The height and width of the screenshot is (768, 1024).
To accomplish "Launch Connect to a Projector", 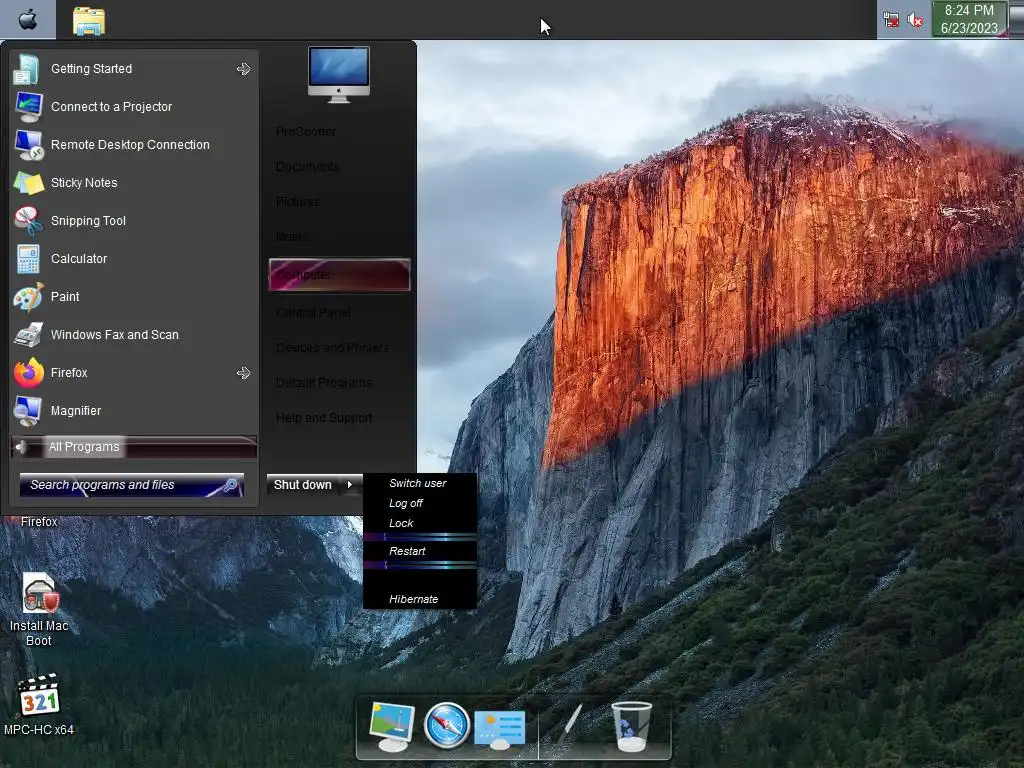I will coord(134,106).
